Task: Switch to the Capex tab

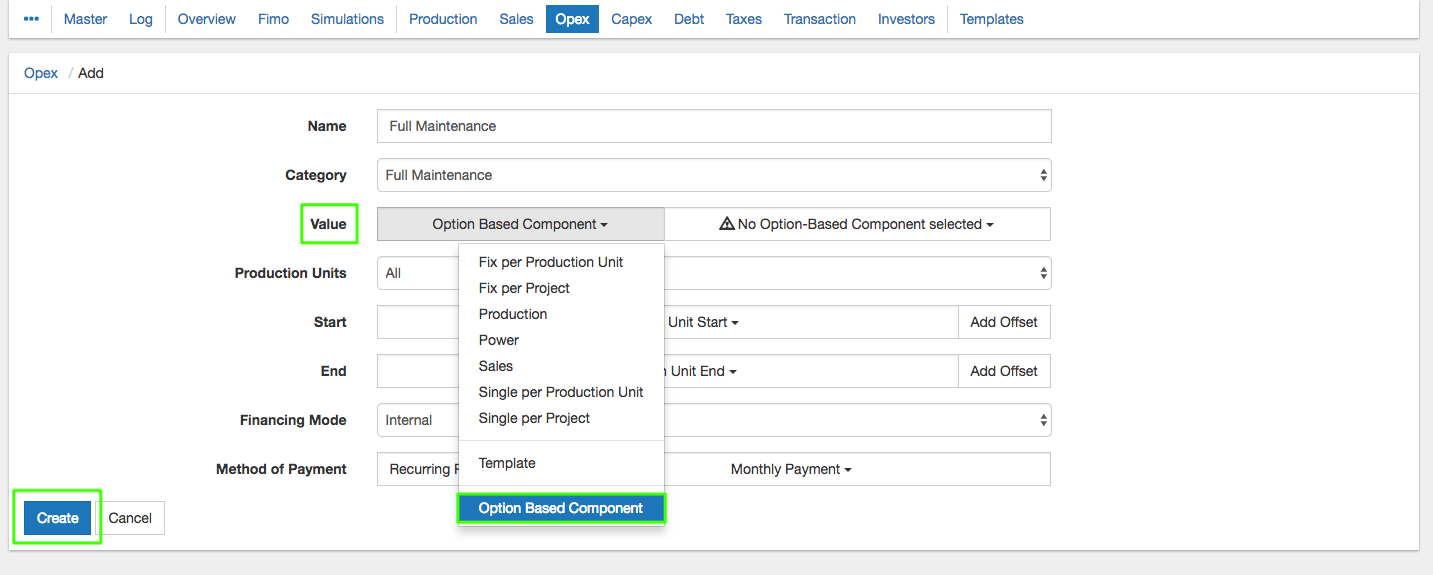Action: [x=632, y=19]
